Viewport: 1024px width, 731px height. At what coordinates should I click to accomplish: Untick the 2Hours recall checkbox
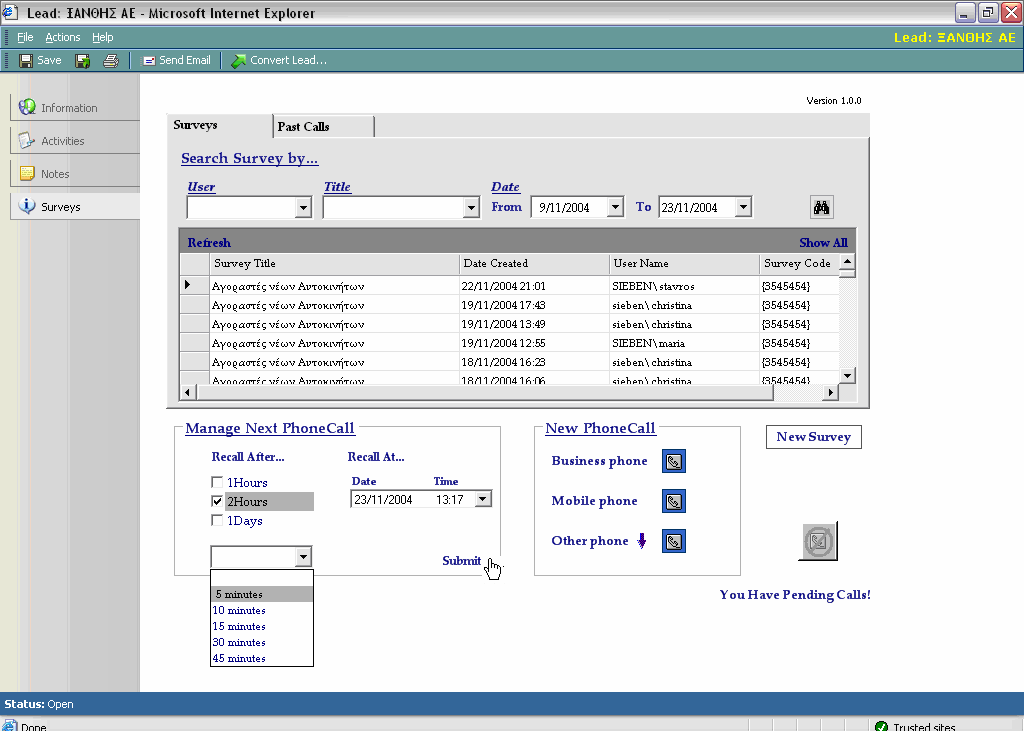(217, 501)
